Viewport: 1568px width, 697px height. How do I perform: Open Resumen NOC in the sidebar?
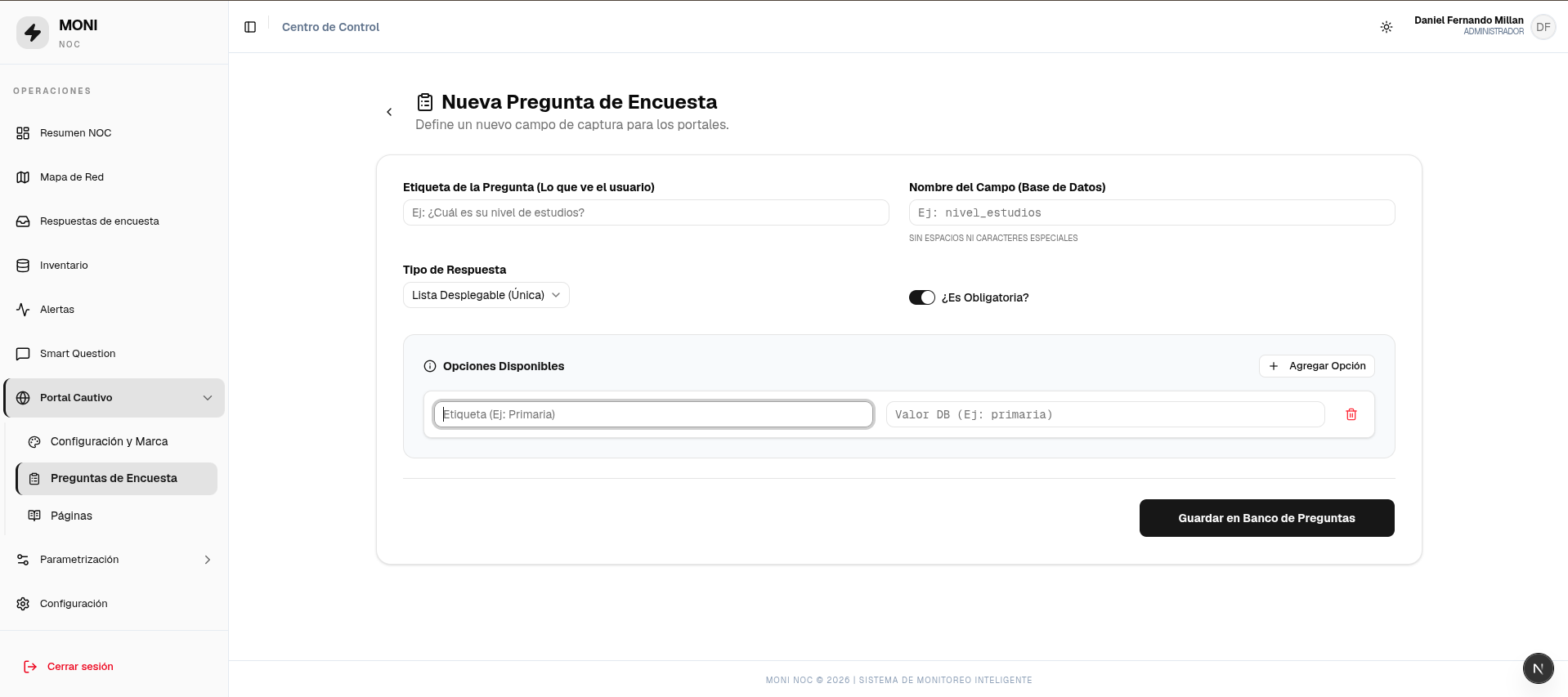click(x=114, y=133)
